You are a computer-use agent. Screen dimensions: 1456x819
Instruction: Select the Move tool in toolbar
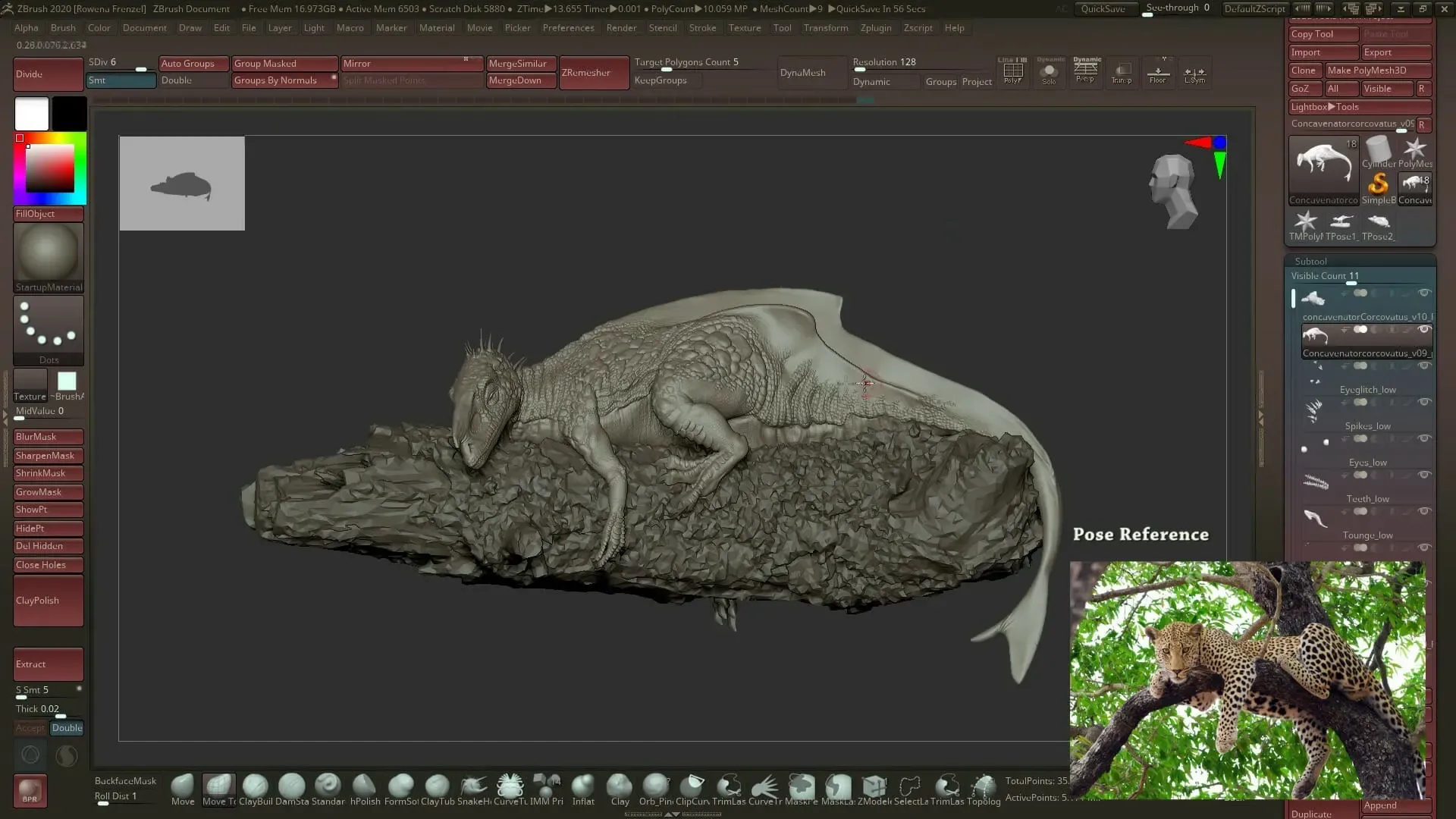[x=183, y=788]
